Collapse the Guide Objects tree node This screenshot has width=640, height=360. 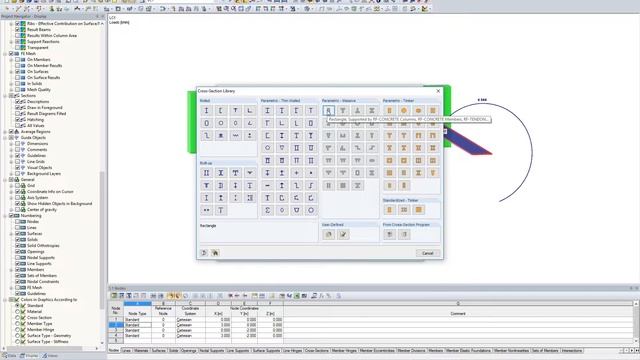5,138
